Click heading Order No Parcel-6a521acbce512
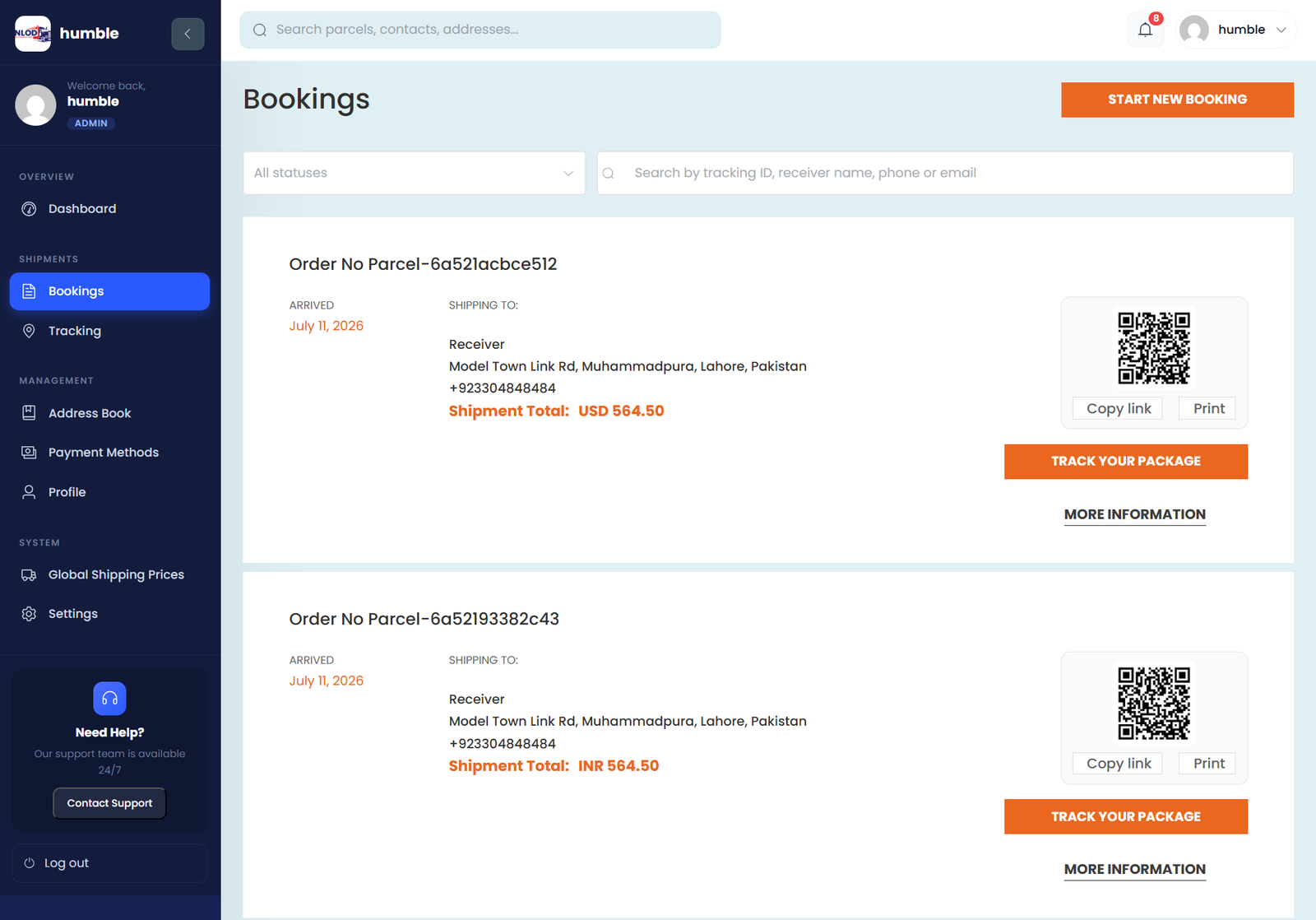This screenshot has width=1316, height=920. click(423, 264)
